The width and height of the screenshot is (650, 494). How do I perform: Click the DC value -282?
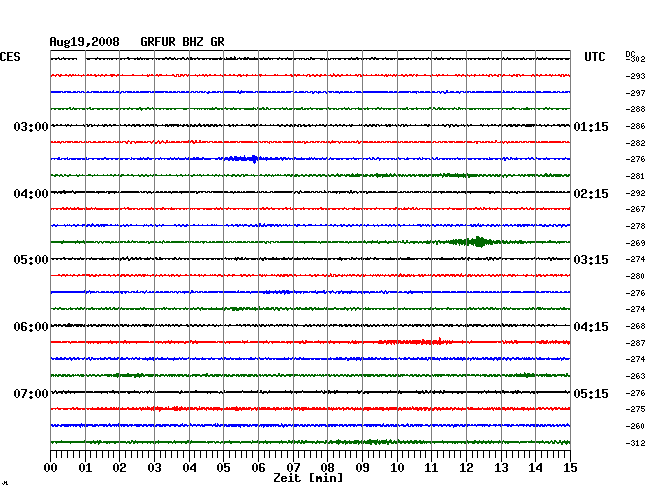coord(635,143)
